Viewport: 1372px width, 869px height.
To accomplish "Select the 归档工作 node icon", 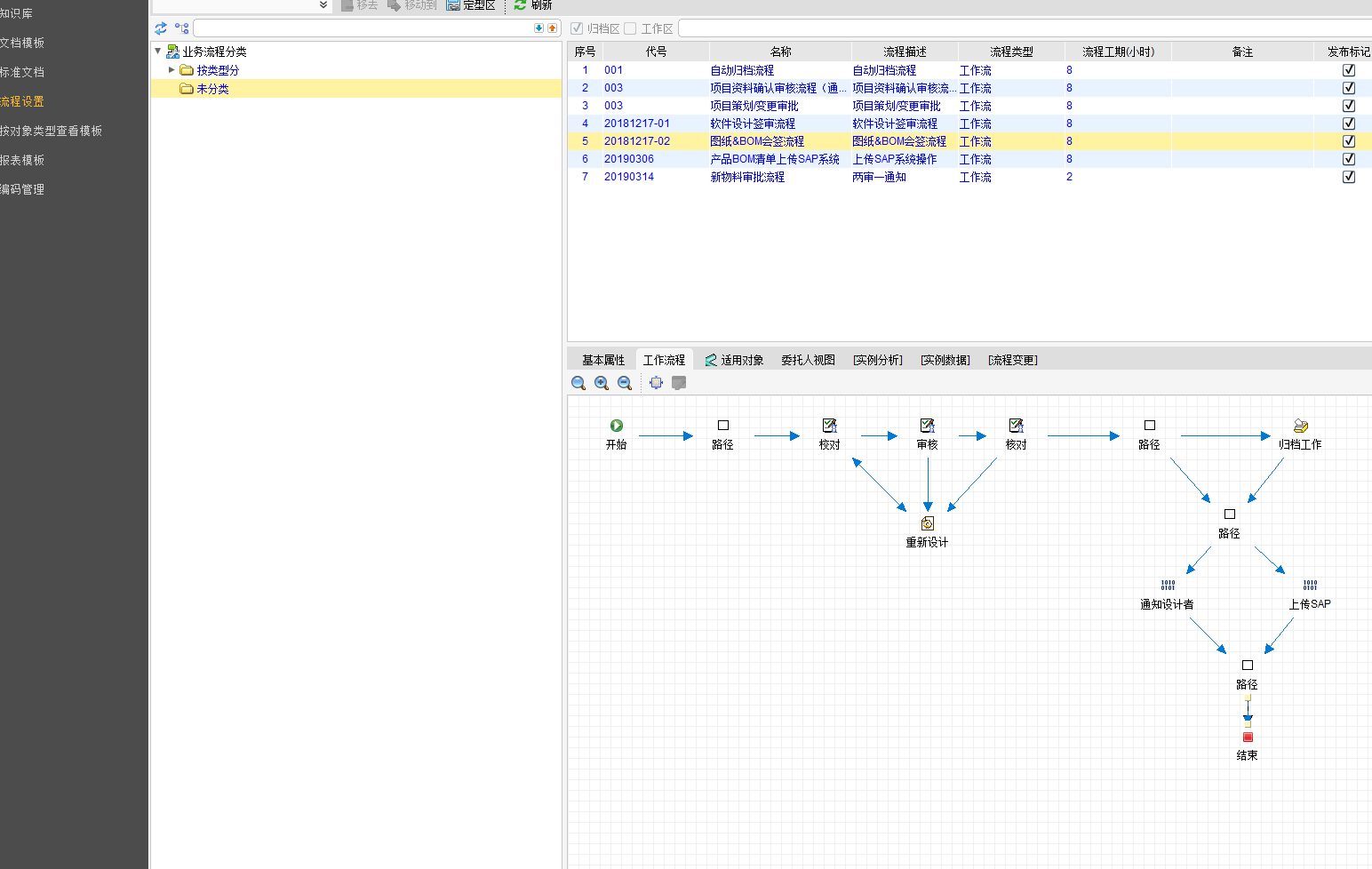I will 1300,427.
